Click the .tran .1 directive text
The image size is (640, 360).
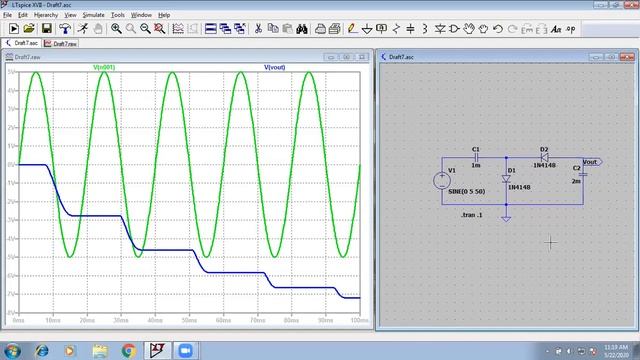[472, 215]
